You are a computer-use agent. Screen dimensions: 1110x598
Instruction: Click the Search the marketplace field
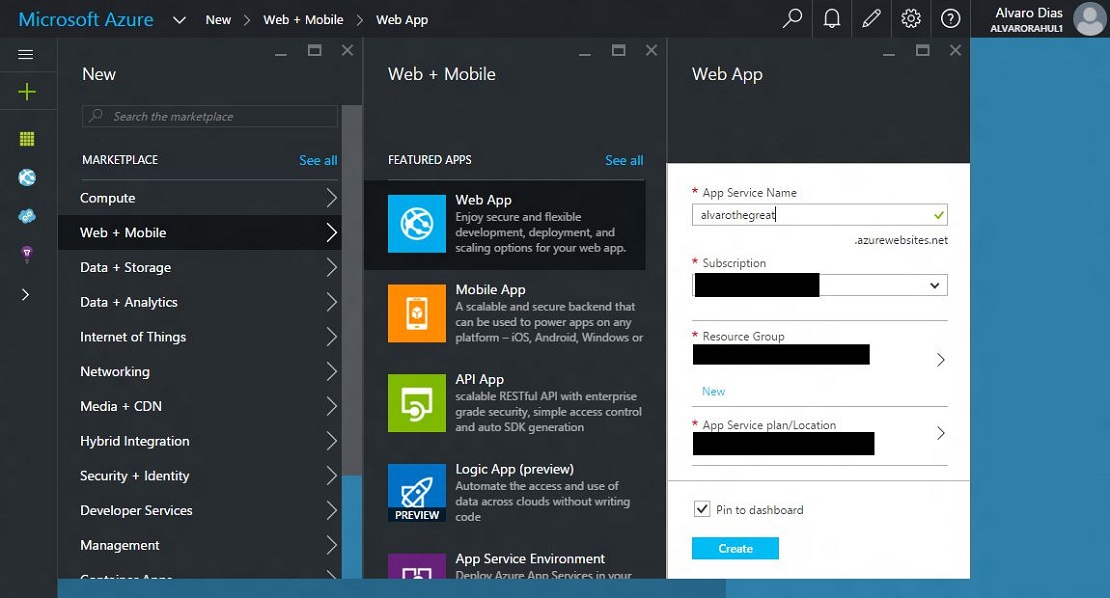pyautogui.click(x=210, y=116)
